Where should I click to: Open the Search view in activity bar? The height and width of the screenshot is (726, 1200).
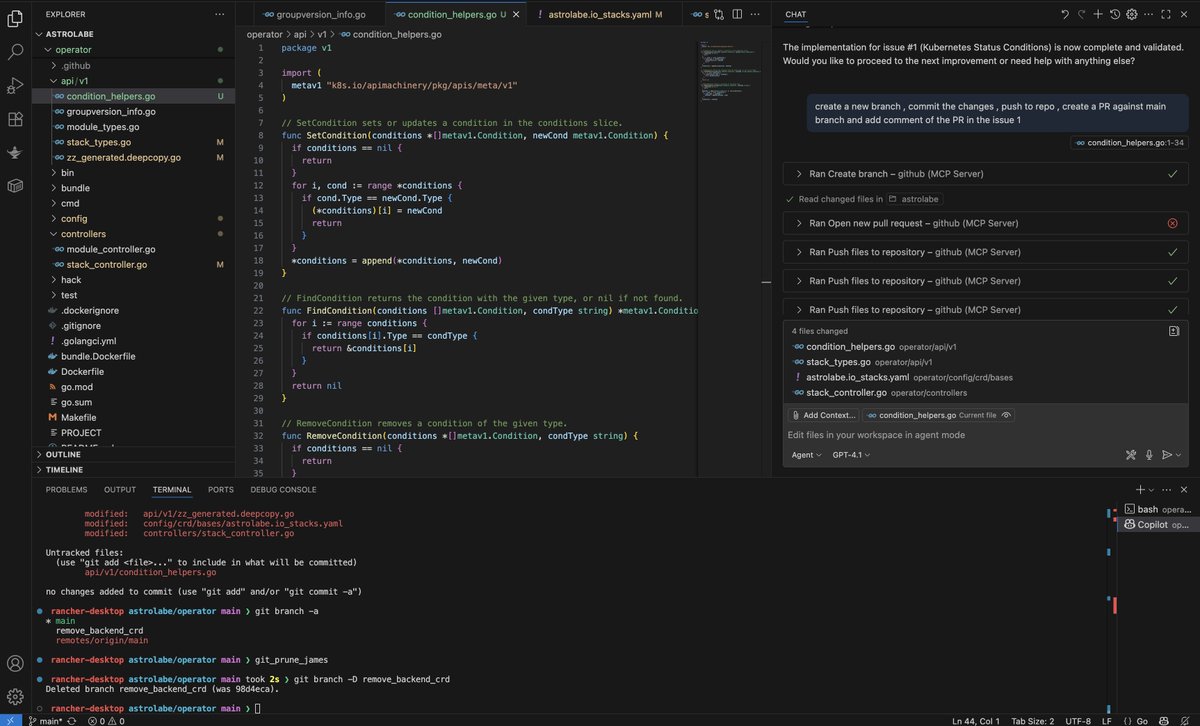point(15,51)
